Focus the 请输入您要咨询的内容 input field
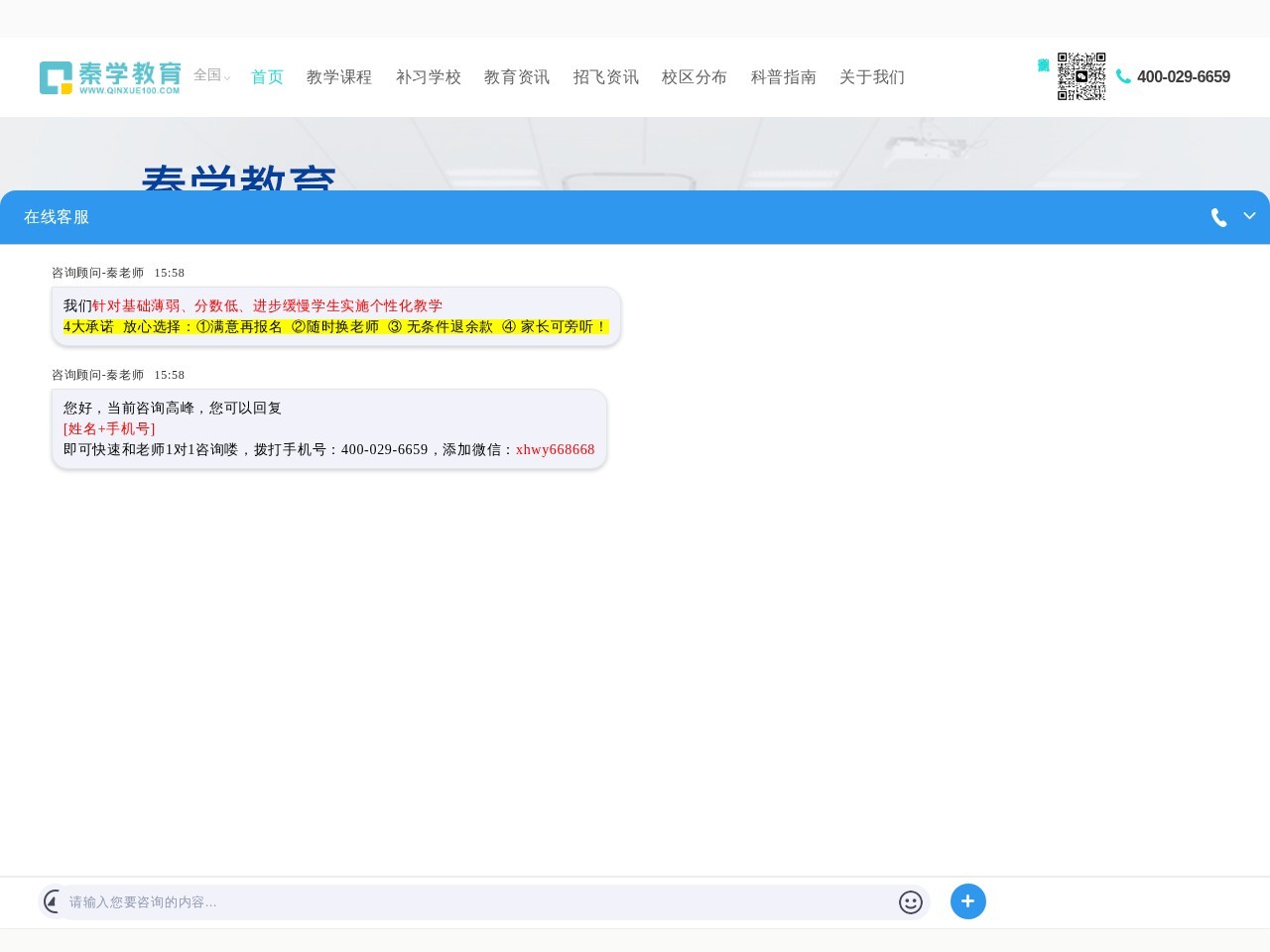 476,902
